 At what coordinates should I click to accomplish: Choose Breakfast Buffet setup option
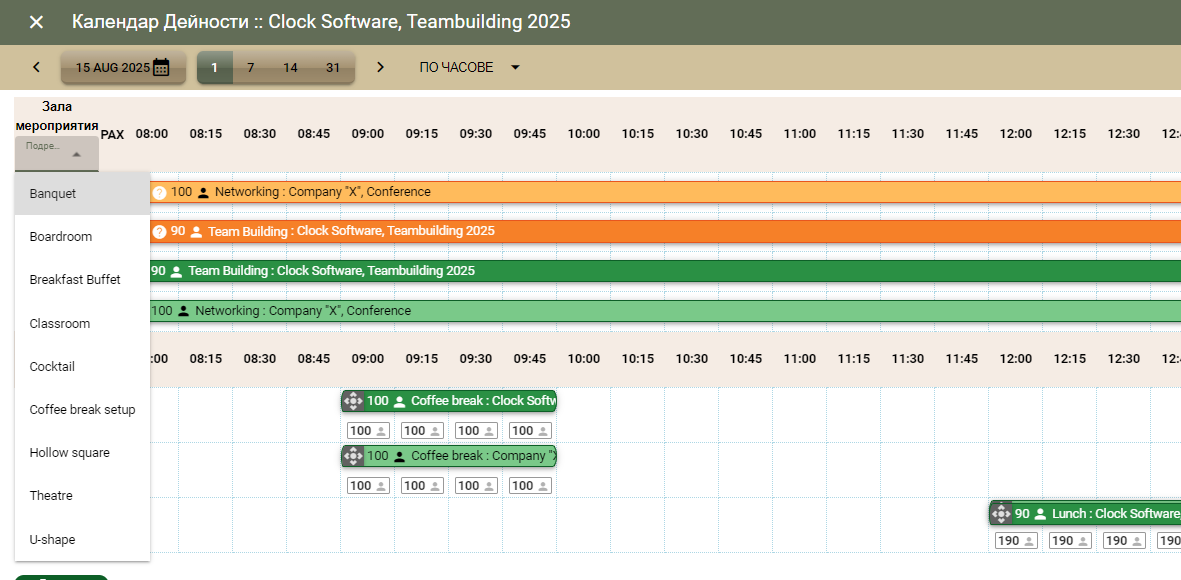click(82, 279)
